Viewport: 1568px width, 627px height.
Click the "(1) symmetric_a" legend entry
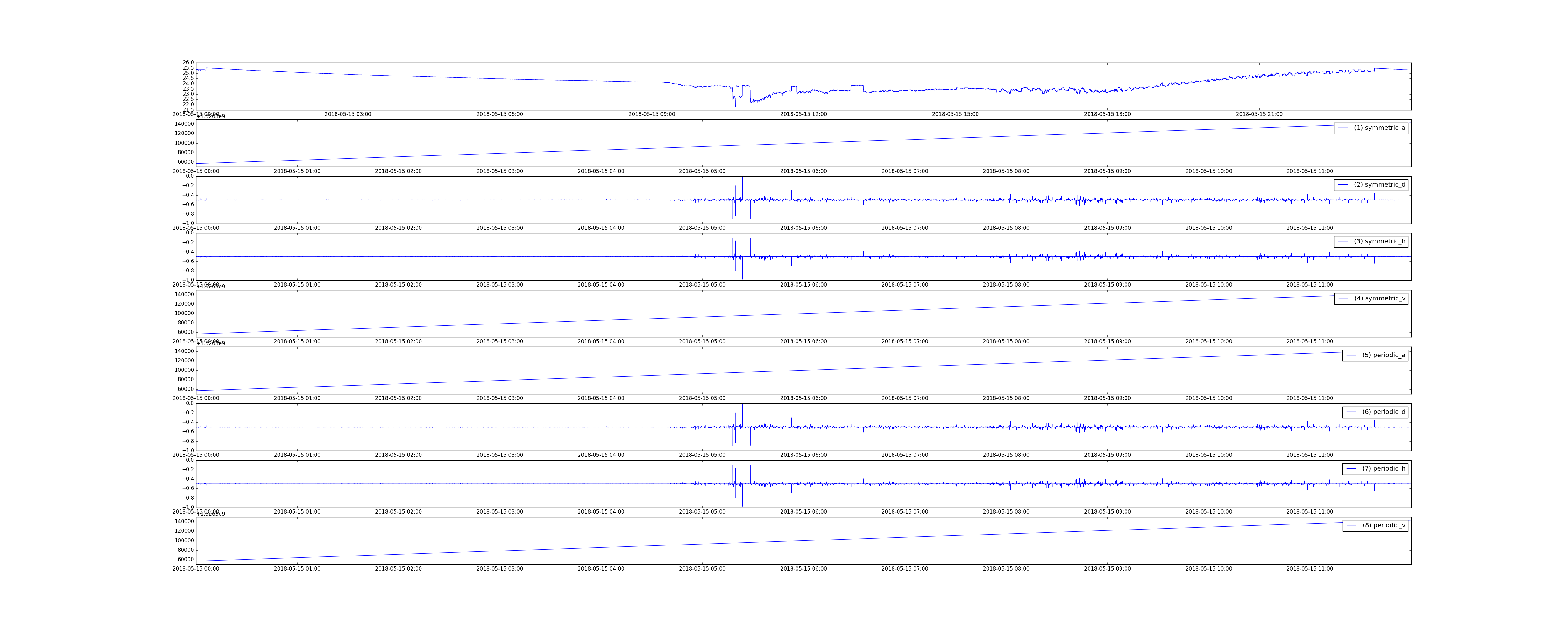coord(1371,128)
